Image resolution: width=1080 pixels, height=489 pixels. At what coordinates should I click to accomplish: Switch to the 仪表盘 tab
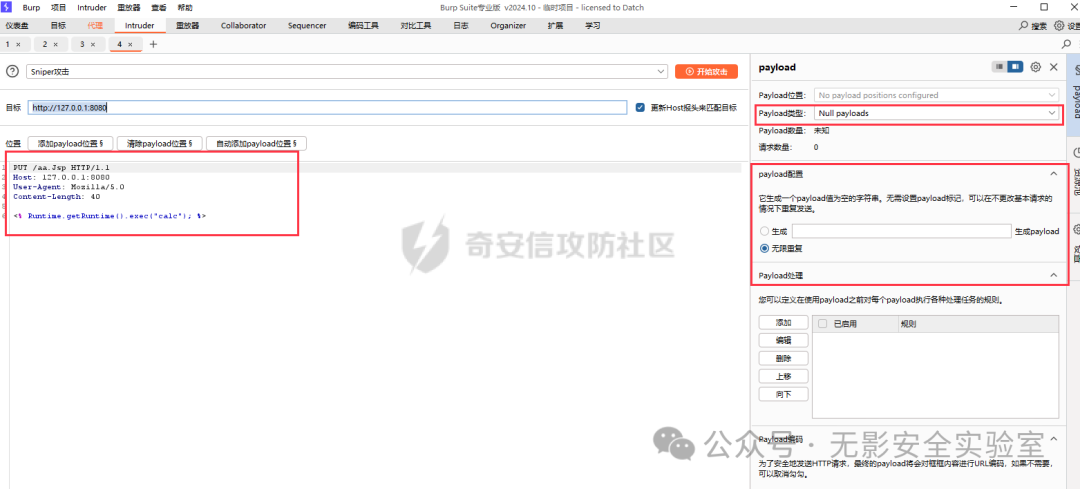17,25
